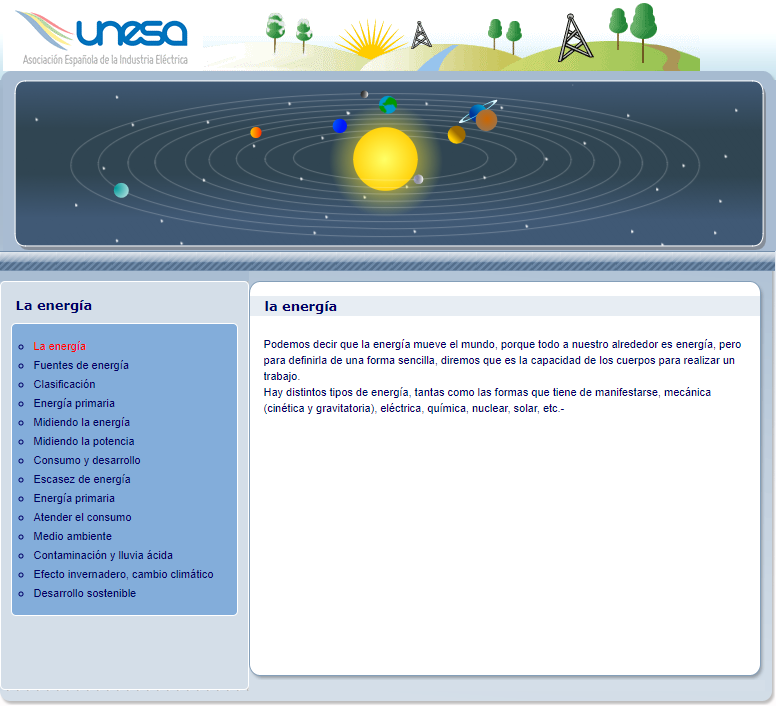Screen dimensions: 776x706
Task: Click the large black transmission tower in the header
Action: (x=575, y=36)
